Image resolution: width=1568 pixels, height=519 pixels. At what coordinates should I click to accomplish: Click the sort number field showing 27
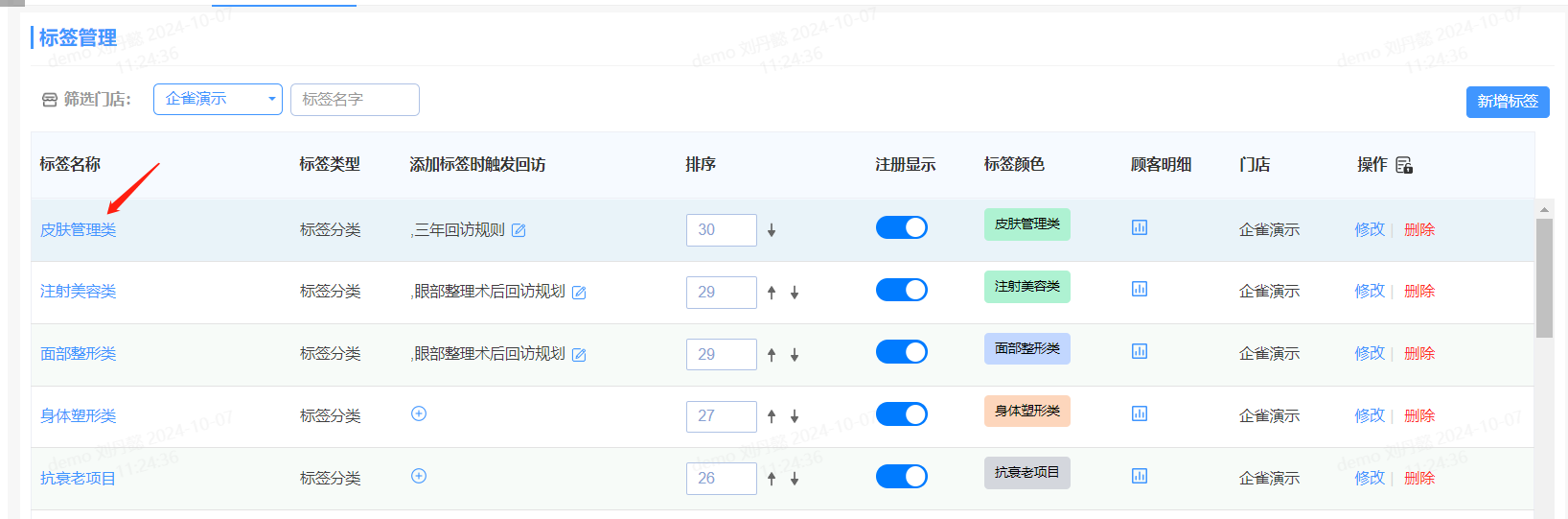click(x=721, y=416)
